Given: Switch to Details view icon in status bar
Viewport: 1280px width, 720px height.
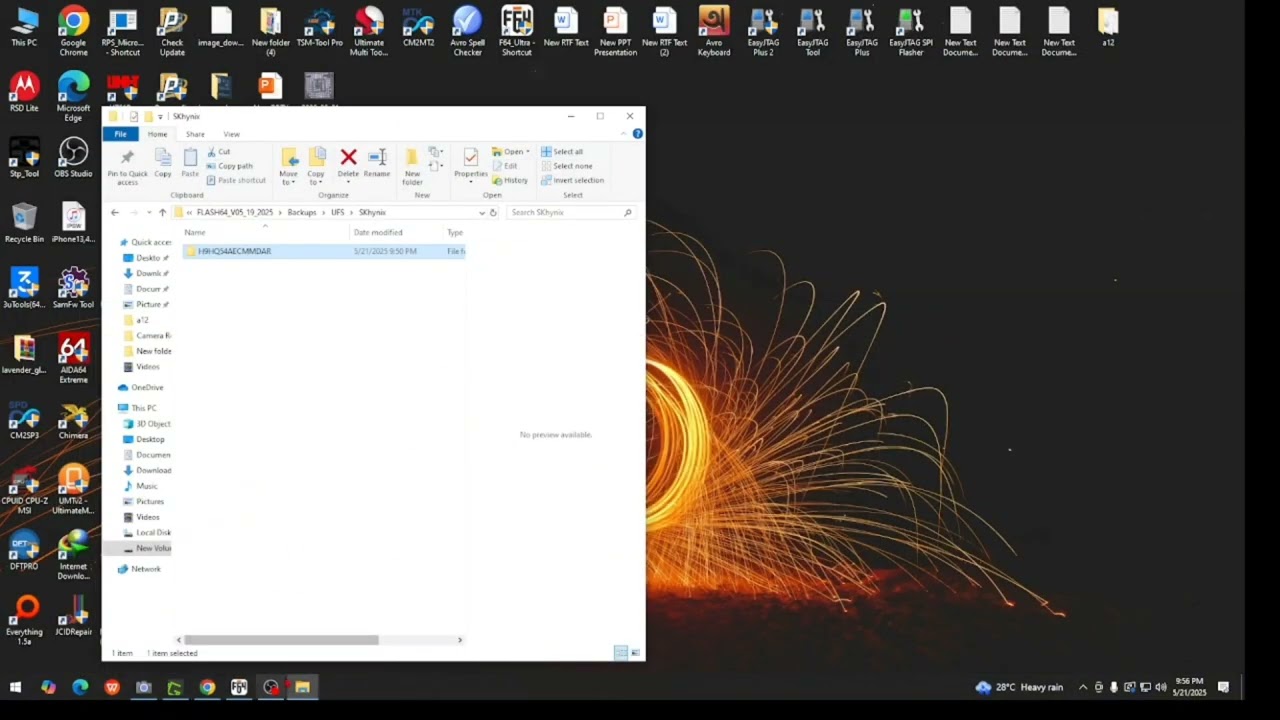Looking at the screenshot, I should 620,653.
